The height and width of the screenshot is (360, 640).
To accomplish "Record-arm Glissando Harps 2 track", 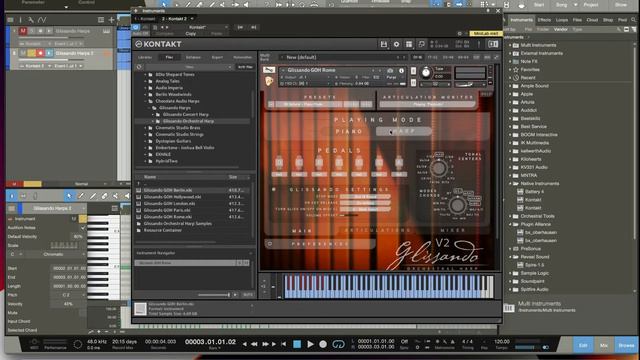I will [40, 53].
